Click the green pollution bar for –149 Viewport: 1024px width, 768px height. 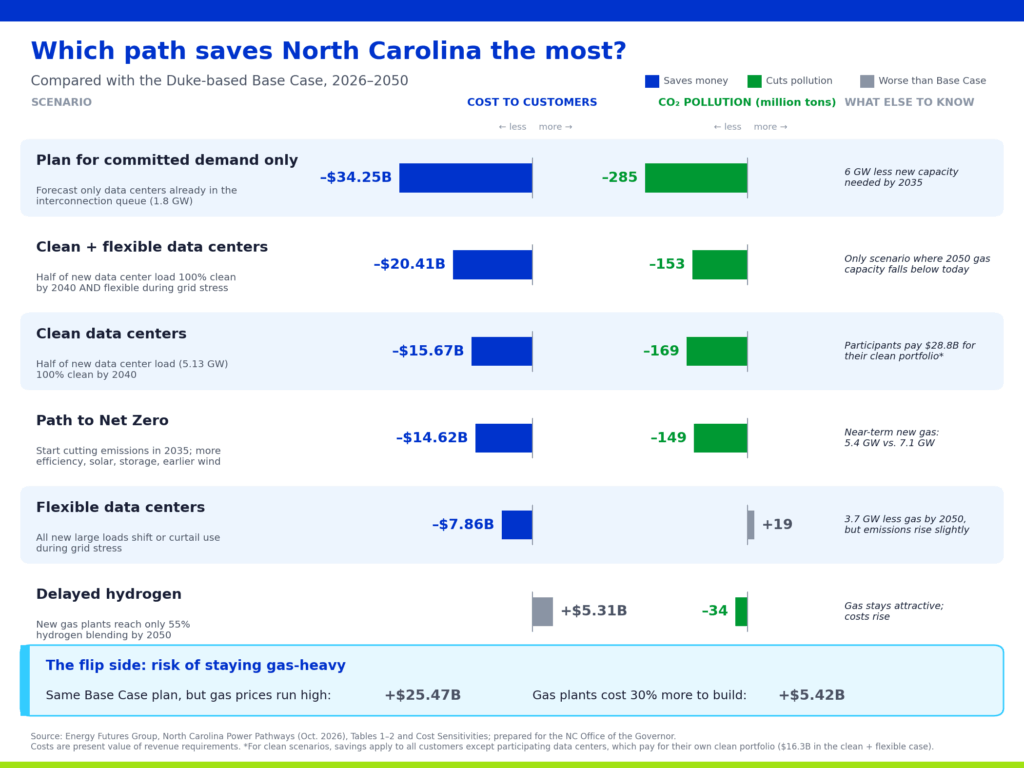(720, 438)
